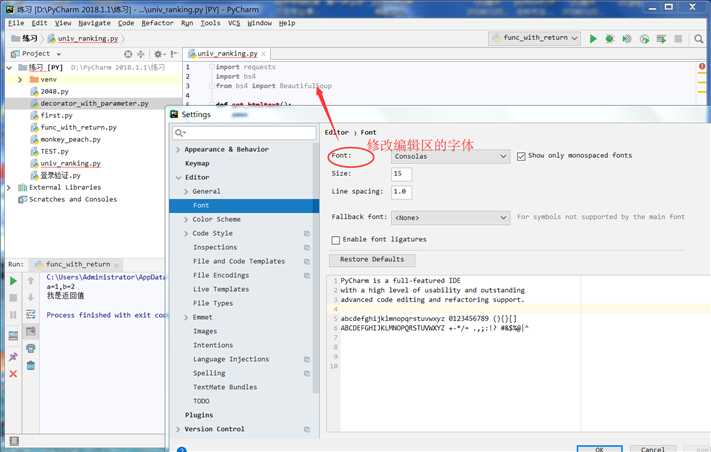Click the Settings search field
Screen dimensions: 711x452
tap(244, 133)
